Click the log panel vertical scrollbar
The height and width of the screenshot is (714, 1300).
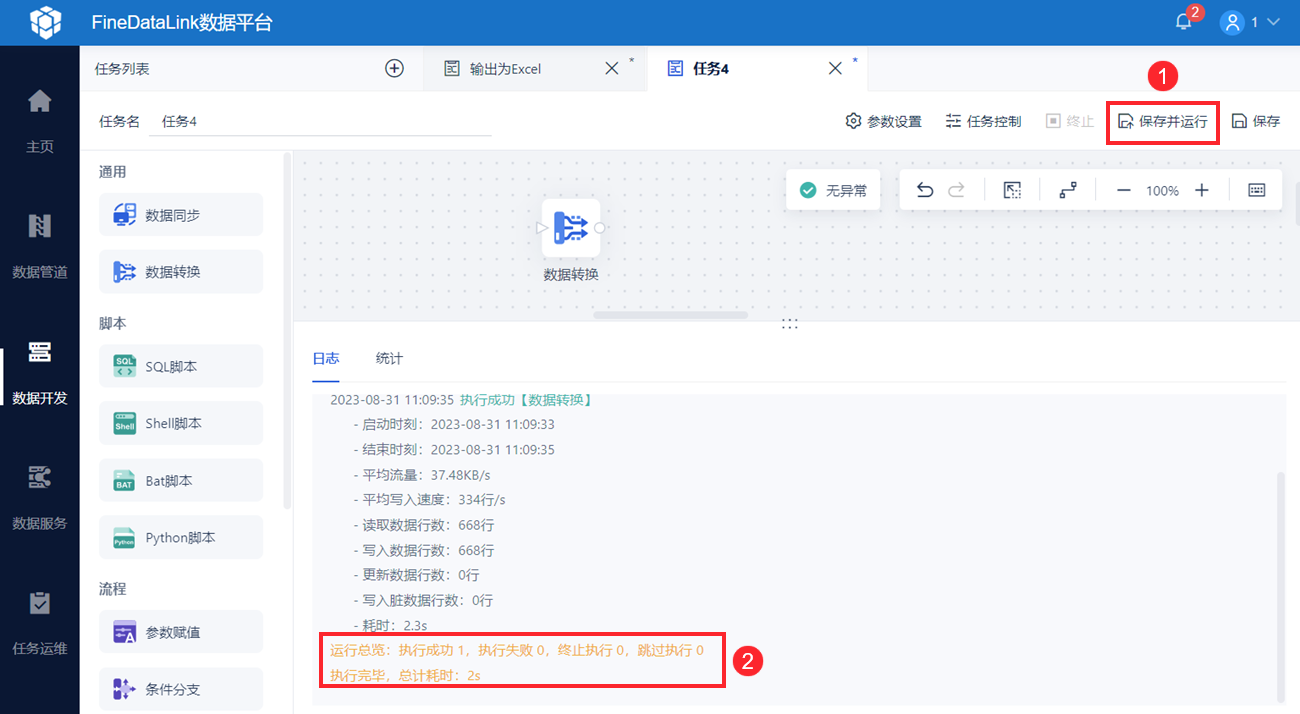[1282, 586]
